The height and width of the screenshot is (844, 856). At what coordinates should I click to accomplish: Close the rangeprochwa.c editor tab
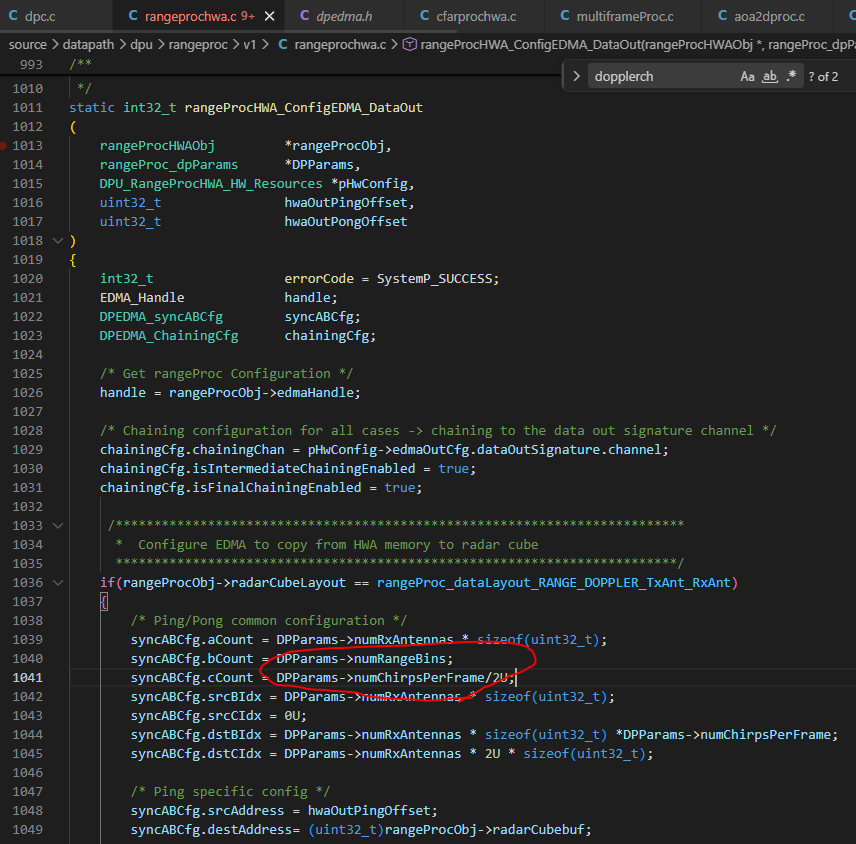(x=269, y=16)
